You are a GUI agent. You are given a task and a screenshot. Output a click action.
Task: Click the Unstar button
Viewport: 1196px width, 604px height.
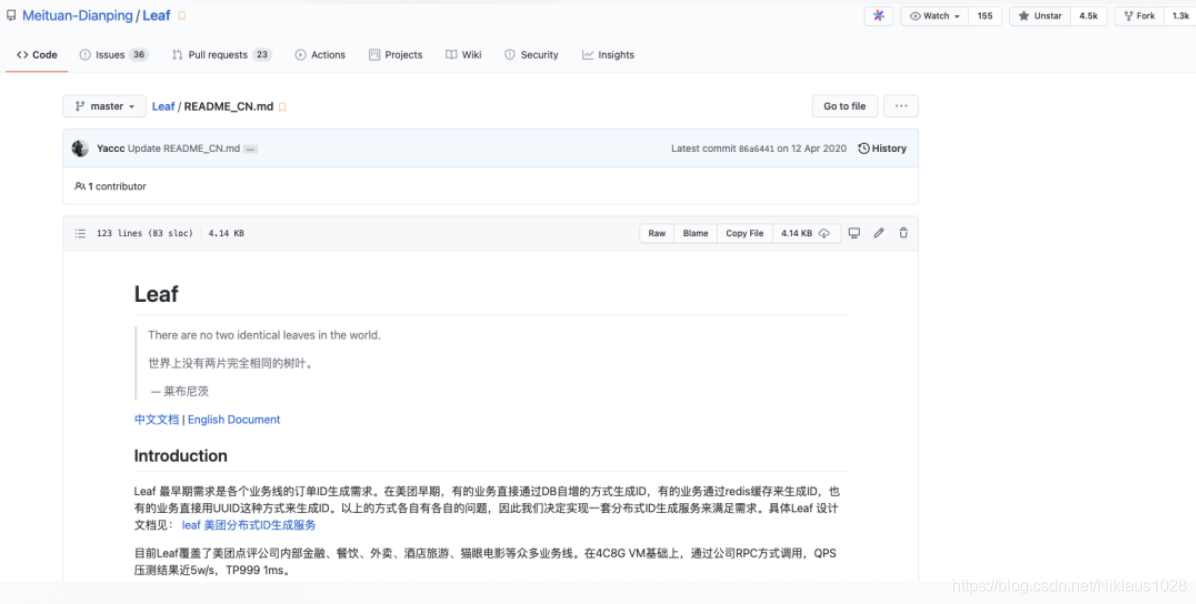click(x=1040, y=16)
